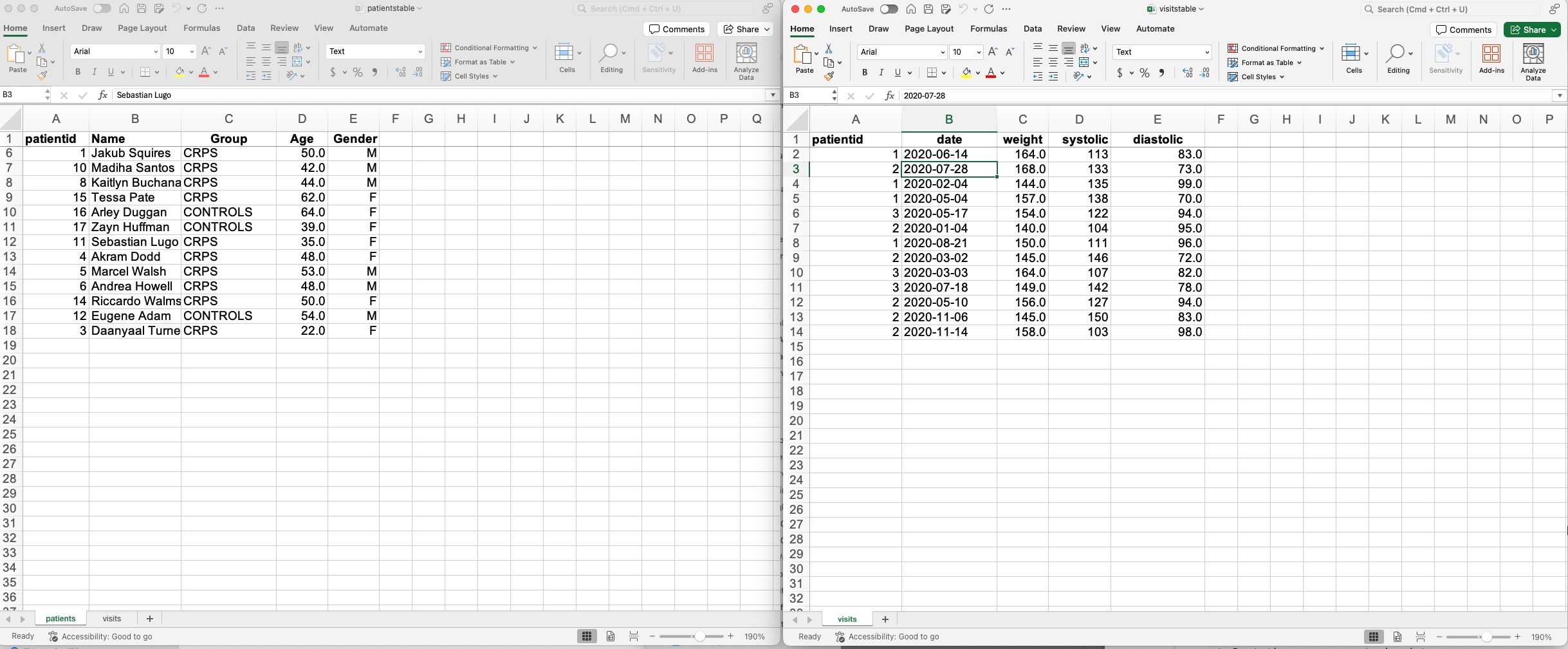This screenshot has width=1568, height=649.
Task: Open the Cell Styles dropdown
Action: [469, 76]
